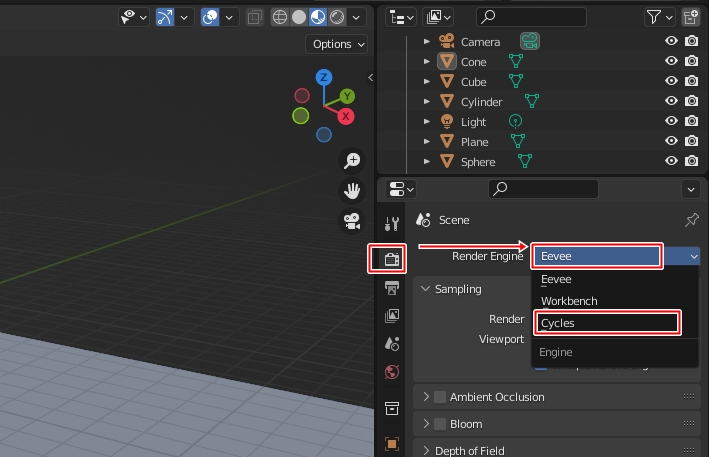709x457 pixels.
Task: Enable the Bloom checkbox
Action: [x=440, y=424]
